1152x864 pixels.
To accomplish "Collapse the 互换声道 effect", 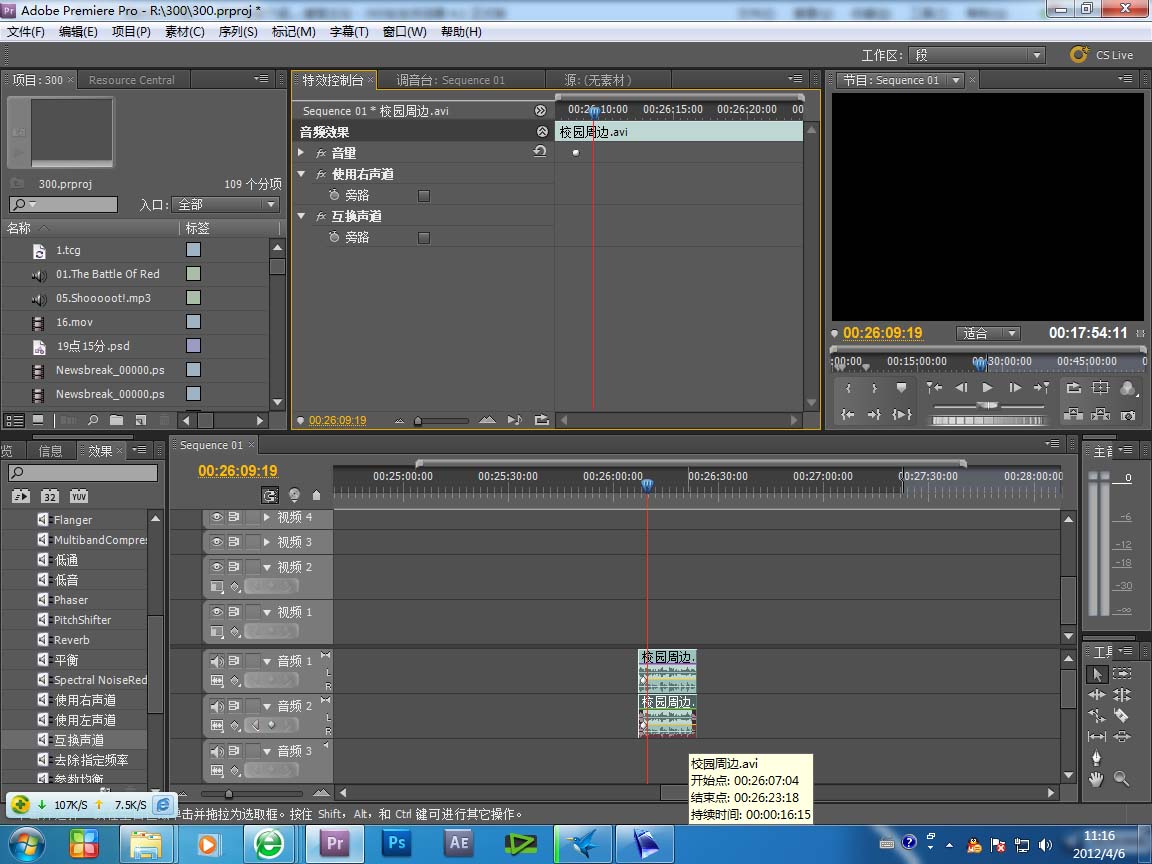I will coord(301,216).
